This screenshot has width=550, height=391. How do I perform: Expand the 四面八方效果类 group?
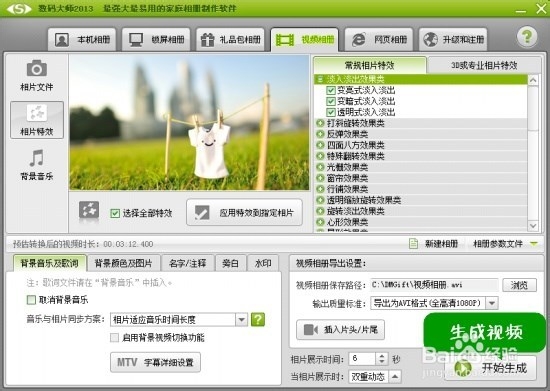pyautogui.click(x=320, y=145)
